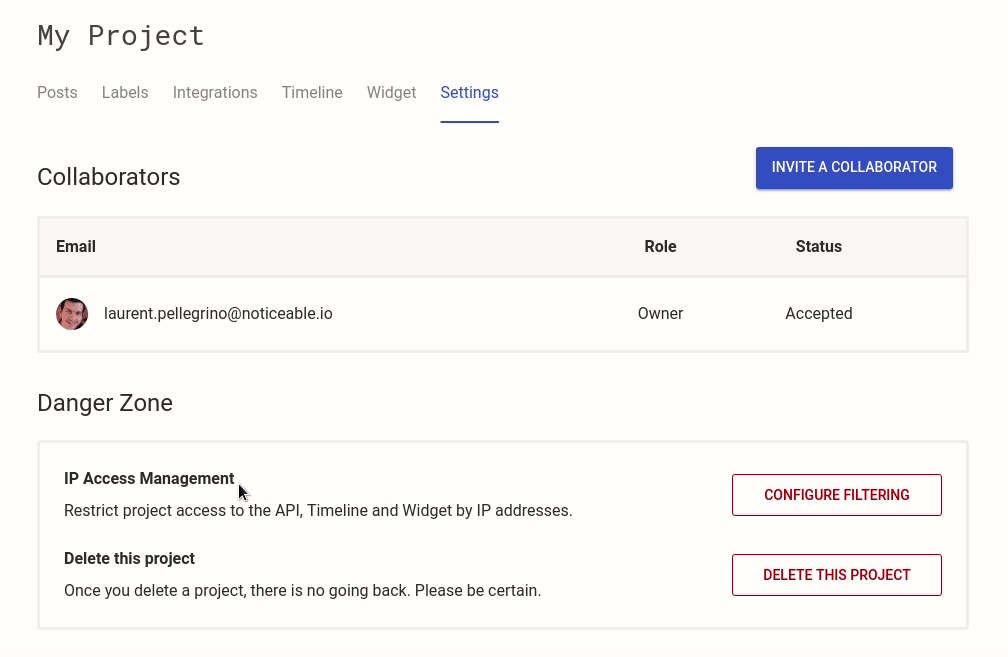Click the collaborator avatar photo
This screenshot has width=1008, height=657.
(x=72, y=314)
